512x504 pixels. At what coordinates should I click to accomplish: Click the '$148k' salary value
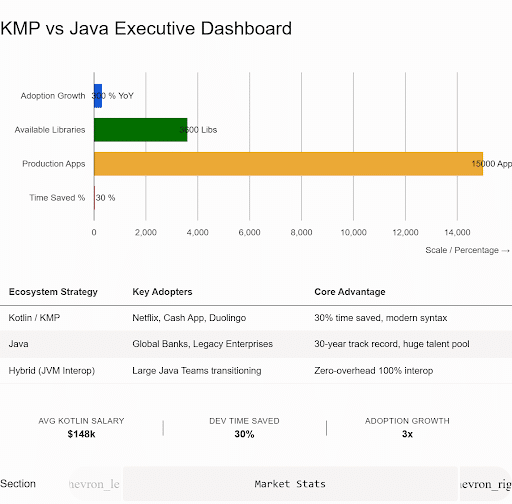[81, 434]
